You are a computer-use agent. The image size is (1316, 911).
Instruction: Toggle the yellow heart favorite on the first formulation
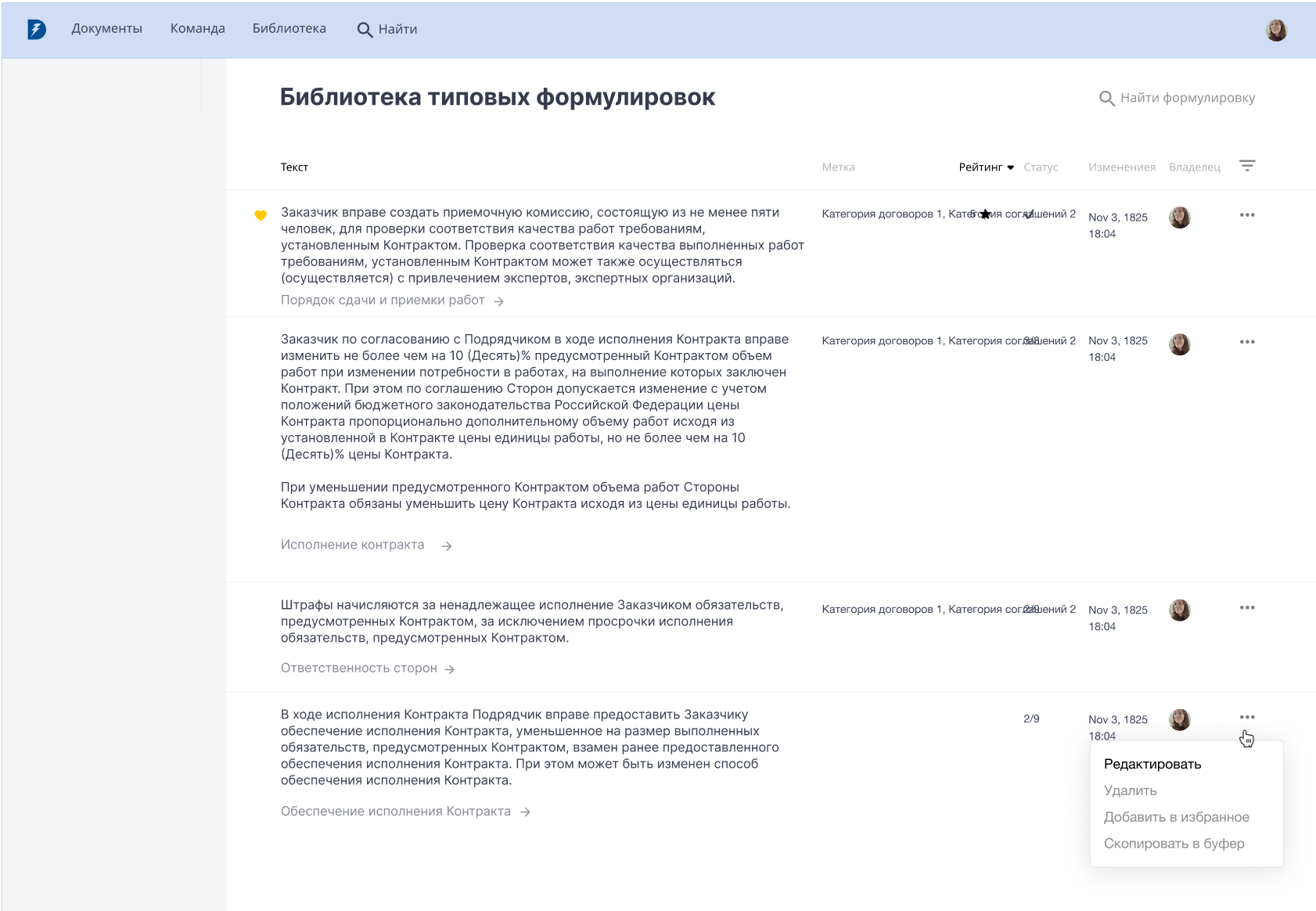tap(261, 215)
